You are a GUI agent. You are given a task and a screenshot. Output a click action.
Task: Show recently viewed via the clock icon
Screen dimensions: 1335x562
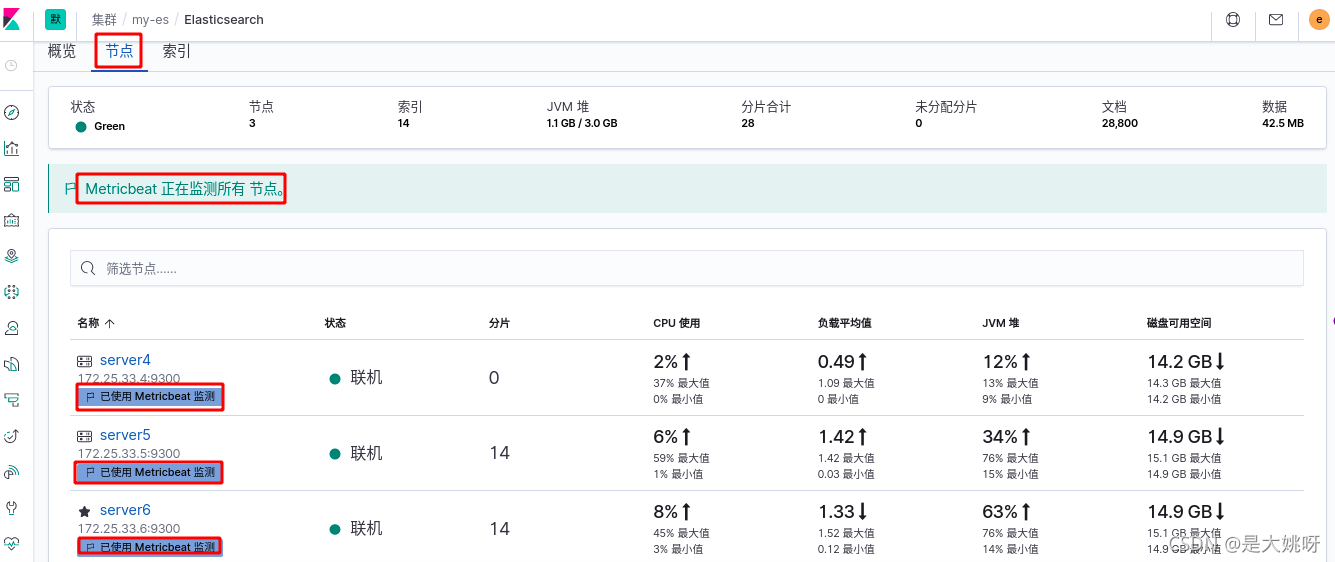(x=12, y=65)
